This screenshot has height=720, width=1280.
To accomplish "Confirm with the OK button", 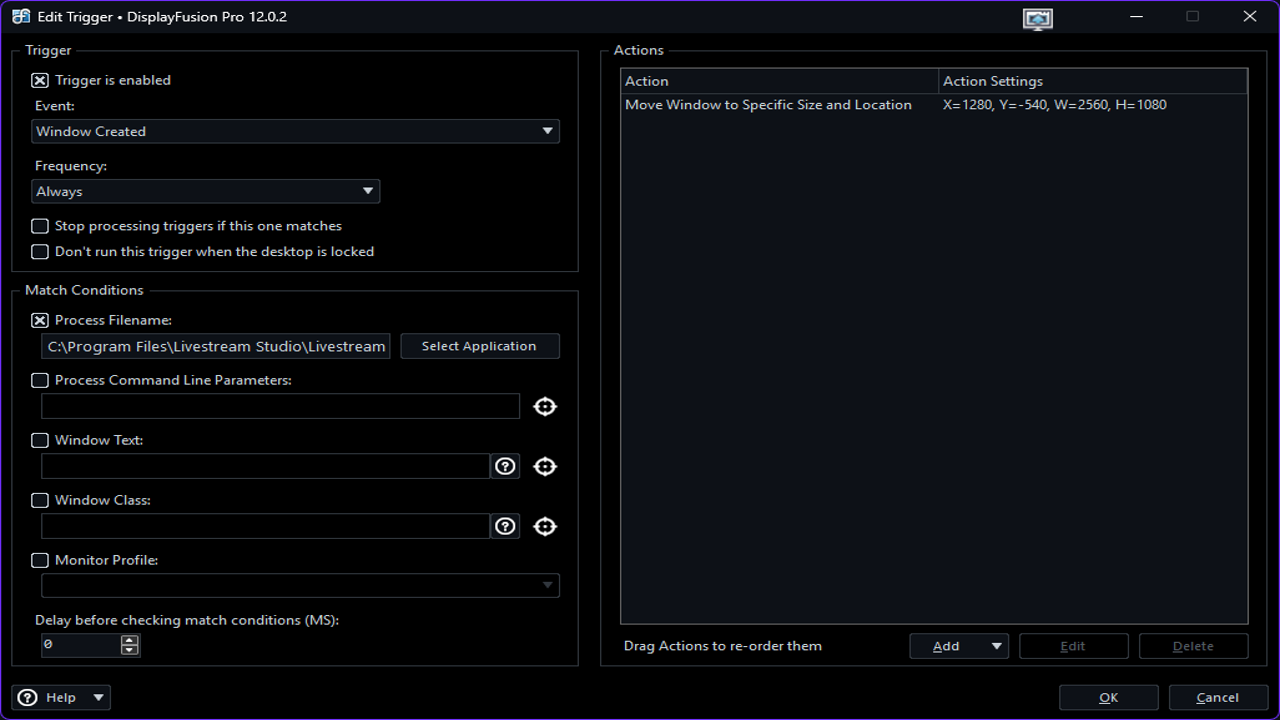I will (x=1109, y=698).
